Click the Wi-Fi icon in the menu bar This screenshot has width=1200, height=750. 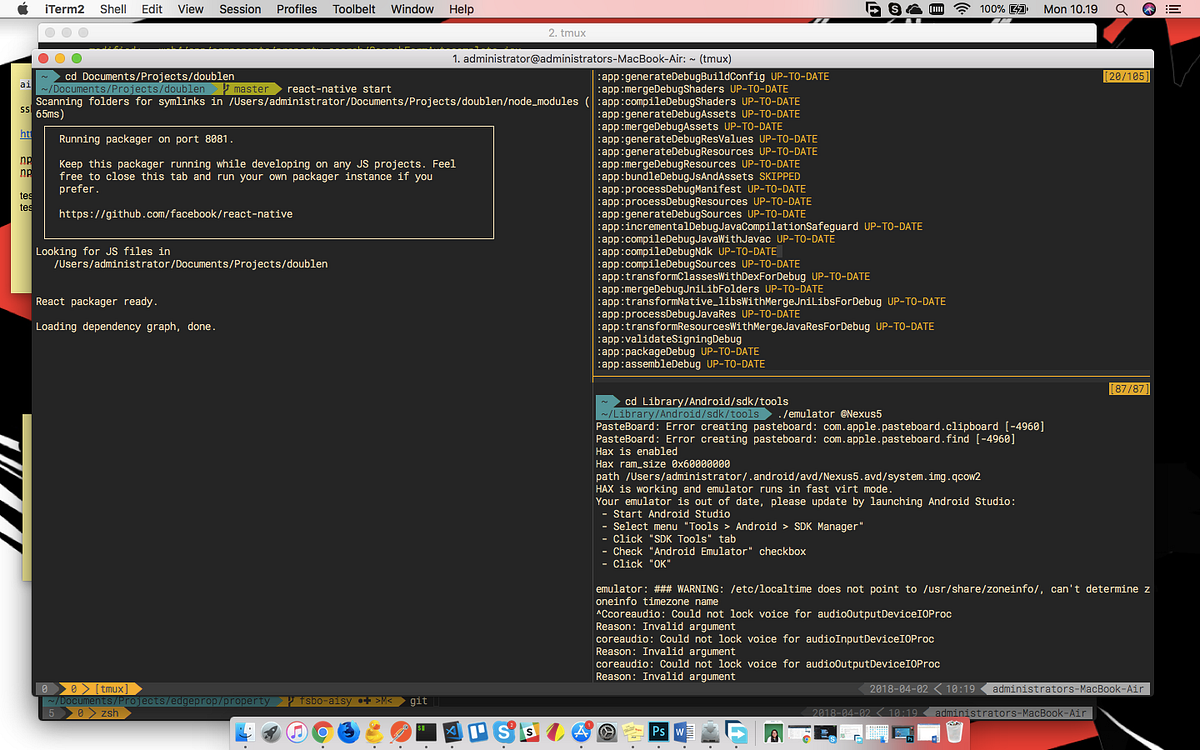click(x=960, y=9)
